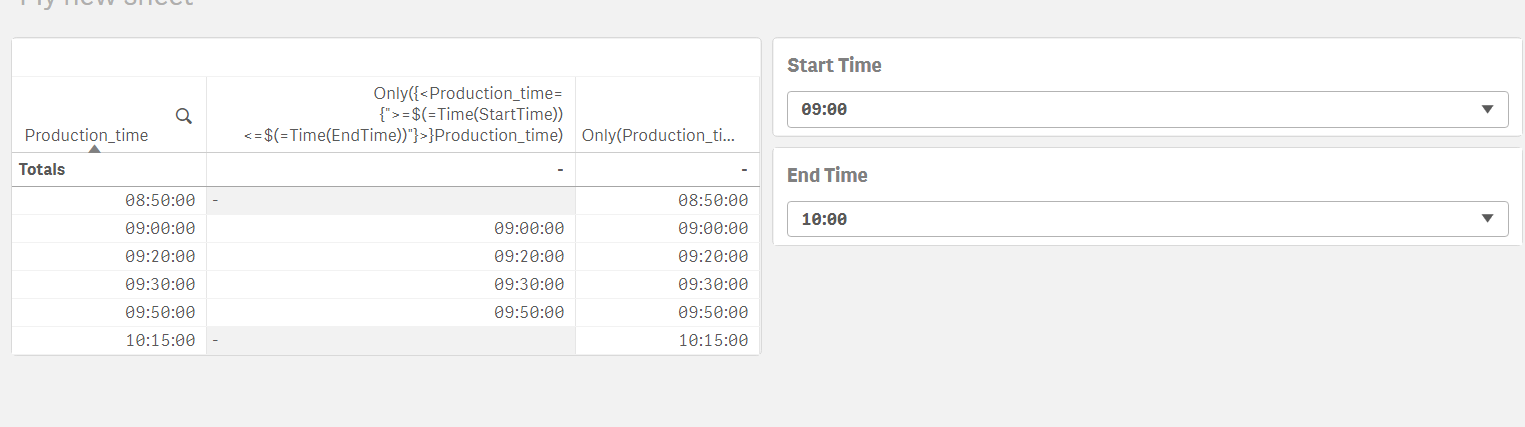Click the truncated Only(Production_ti... column header
1525x427 pixels.
[658, 135]
